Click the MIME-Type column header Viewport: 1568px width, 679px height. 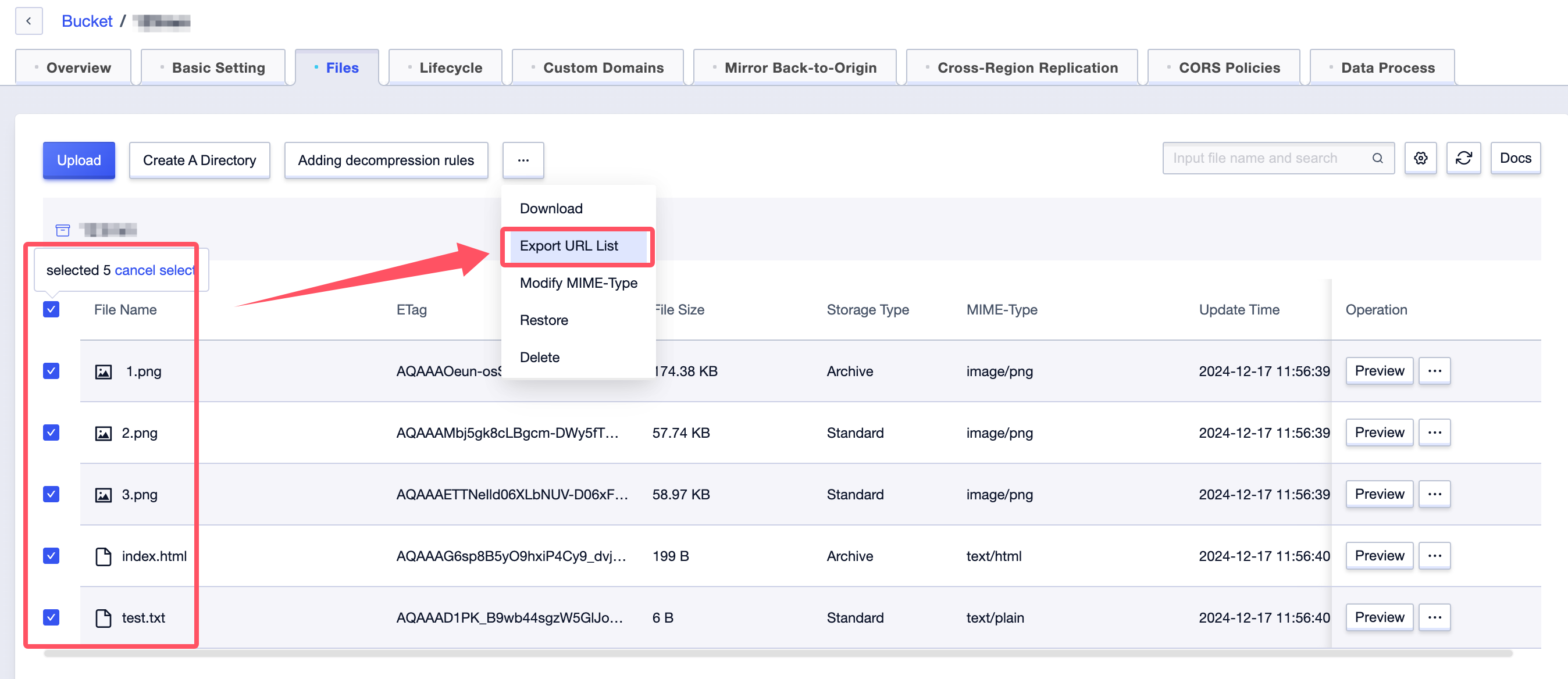(1002, 310)
